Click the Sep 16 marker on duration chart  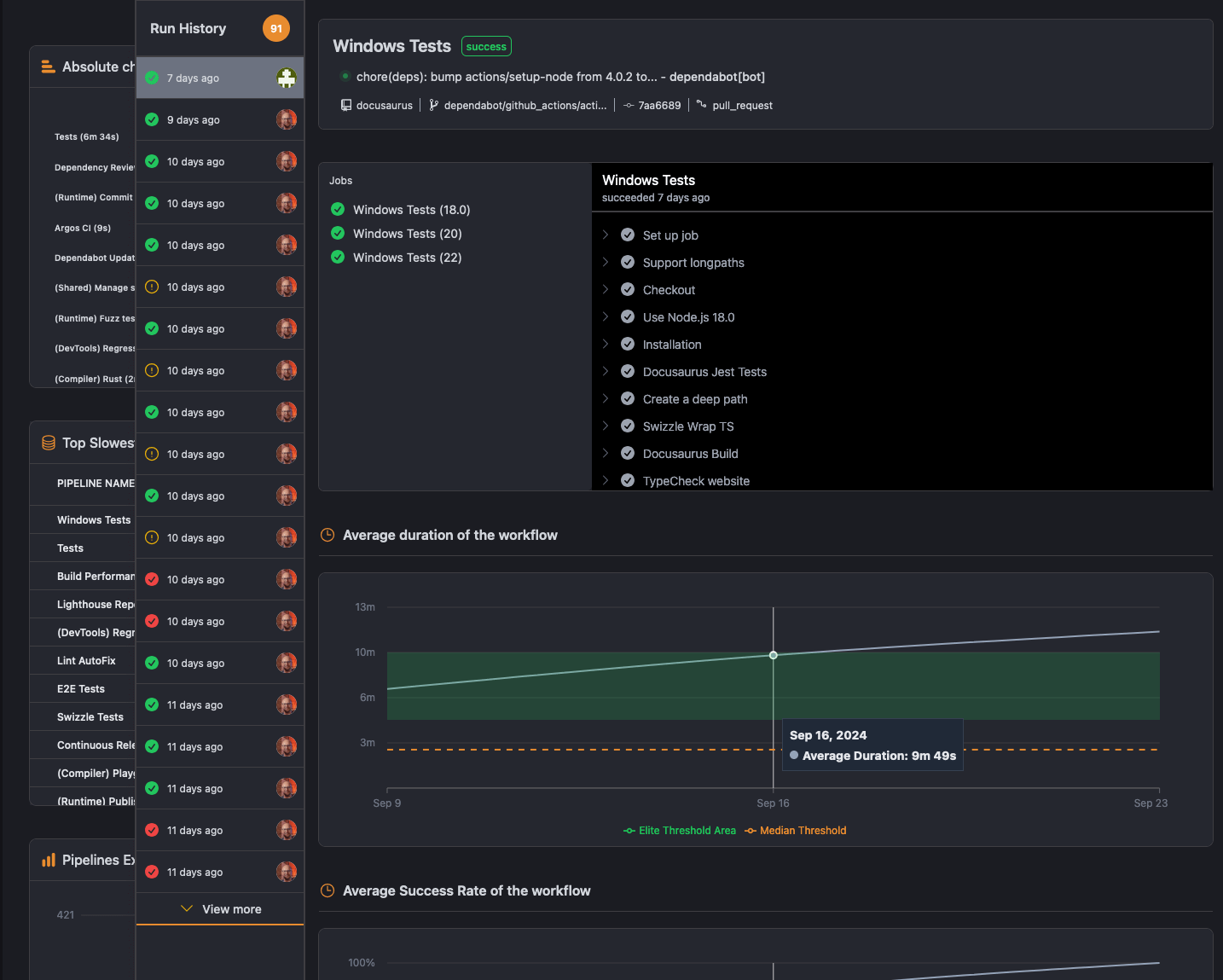(x=773, y=655)
